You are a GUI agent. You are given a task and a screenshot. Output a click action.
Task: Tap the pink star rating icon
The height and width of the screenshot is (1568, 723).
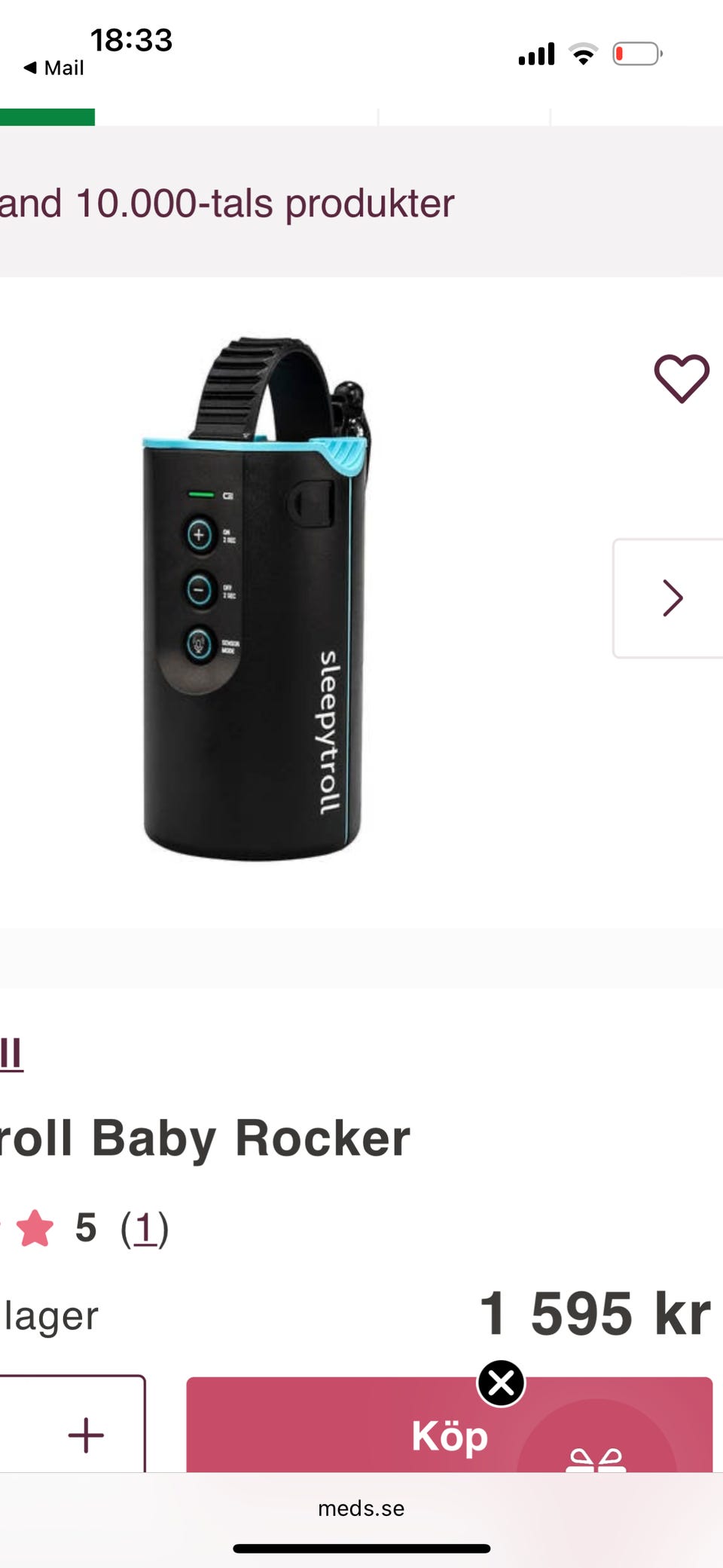(x=35, y=1227)
